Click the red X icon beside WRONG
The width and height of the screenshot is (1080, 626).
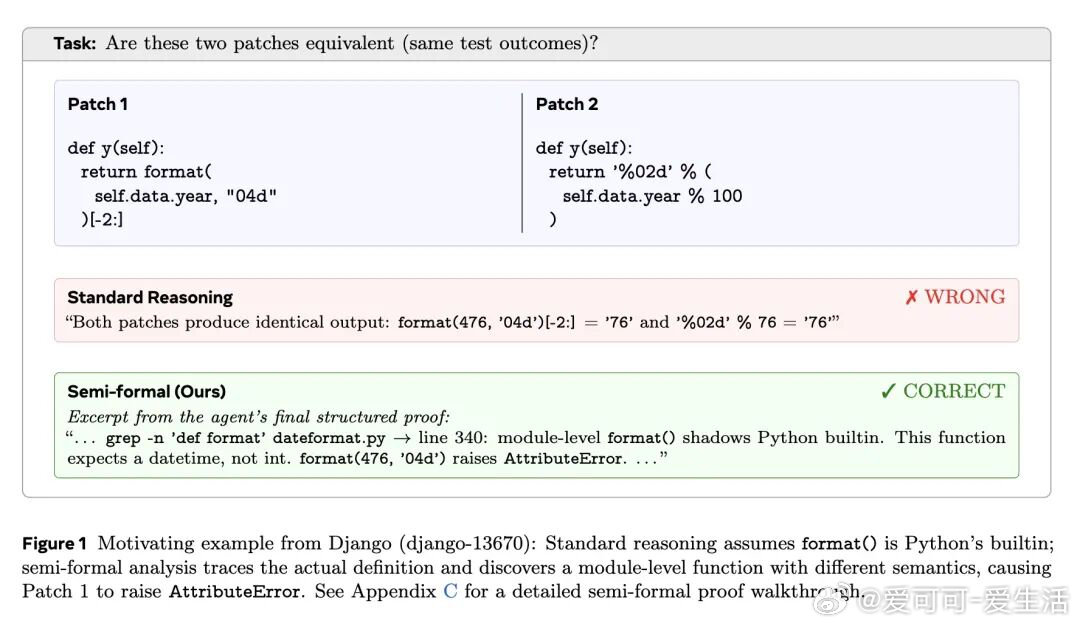tap(911, 297)
